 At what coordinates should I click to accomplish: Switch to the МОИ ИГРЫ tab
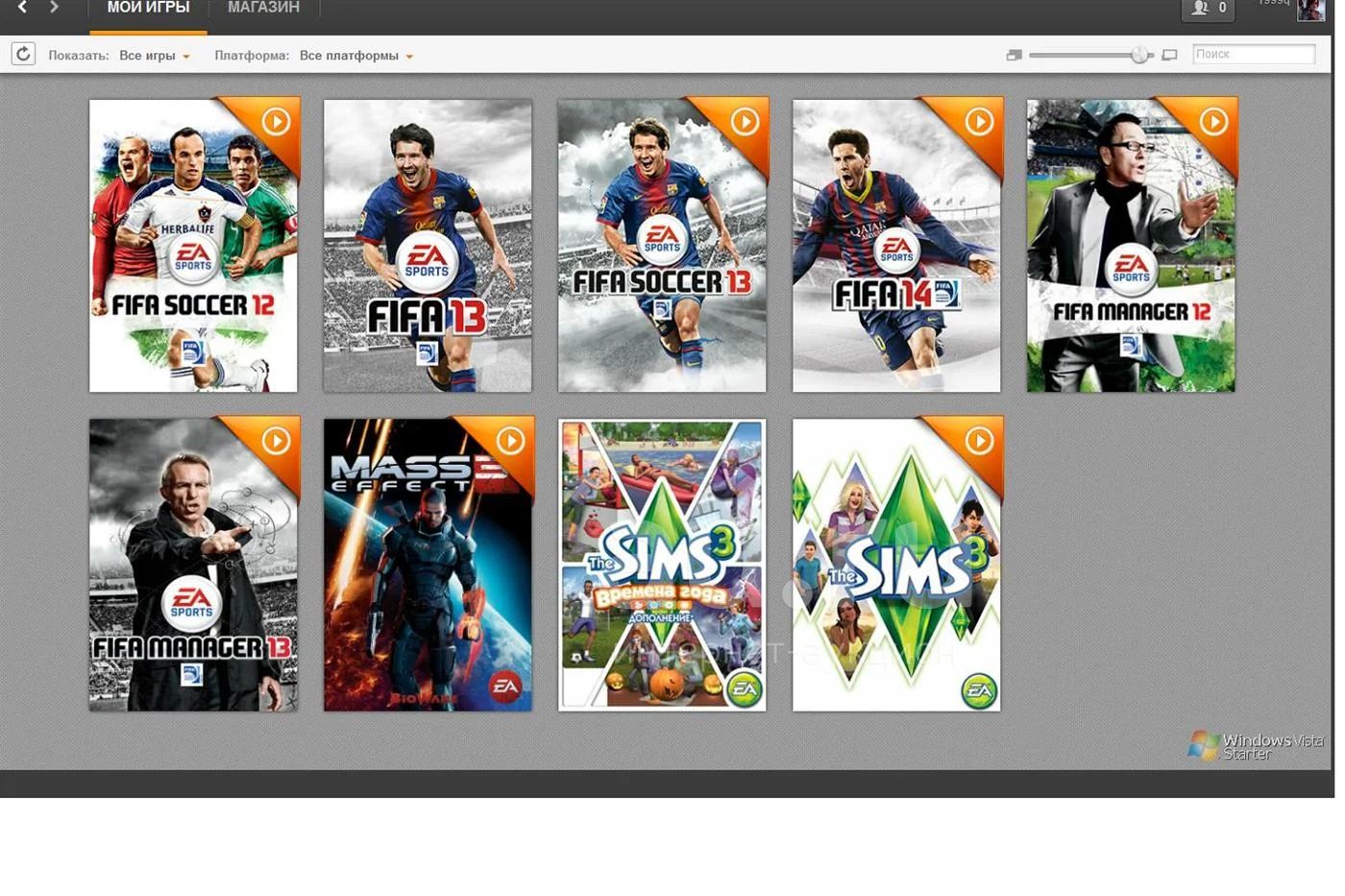pos(148,9)
